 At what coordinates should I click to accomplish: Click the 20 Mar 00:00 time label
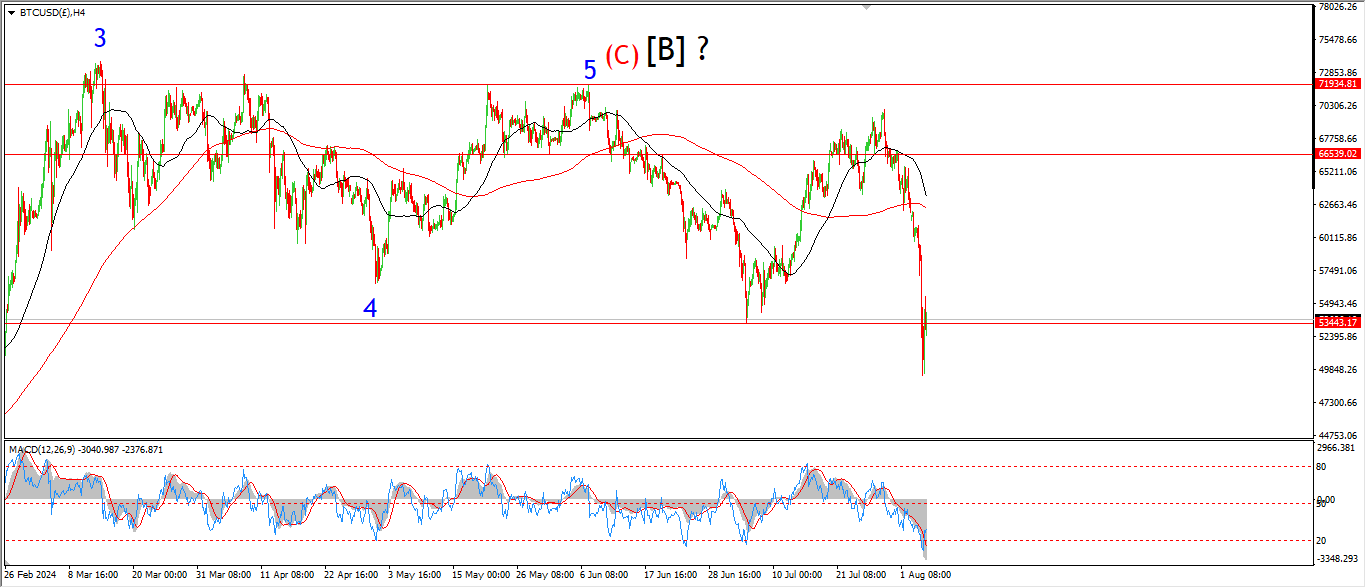pyautogui.click(x=158, y=576)
